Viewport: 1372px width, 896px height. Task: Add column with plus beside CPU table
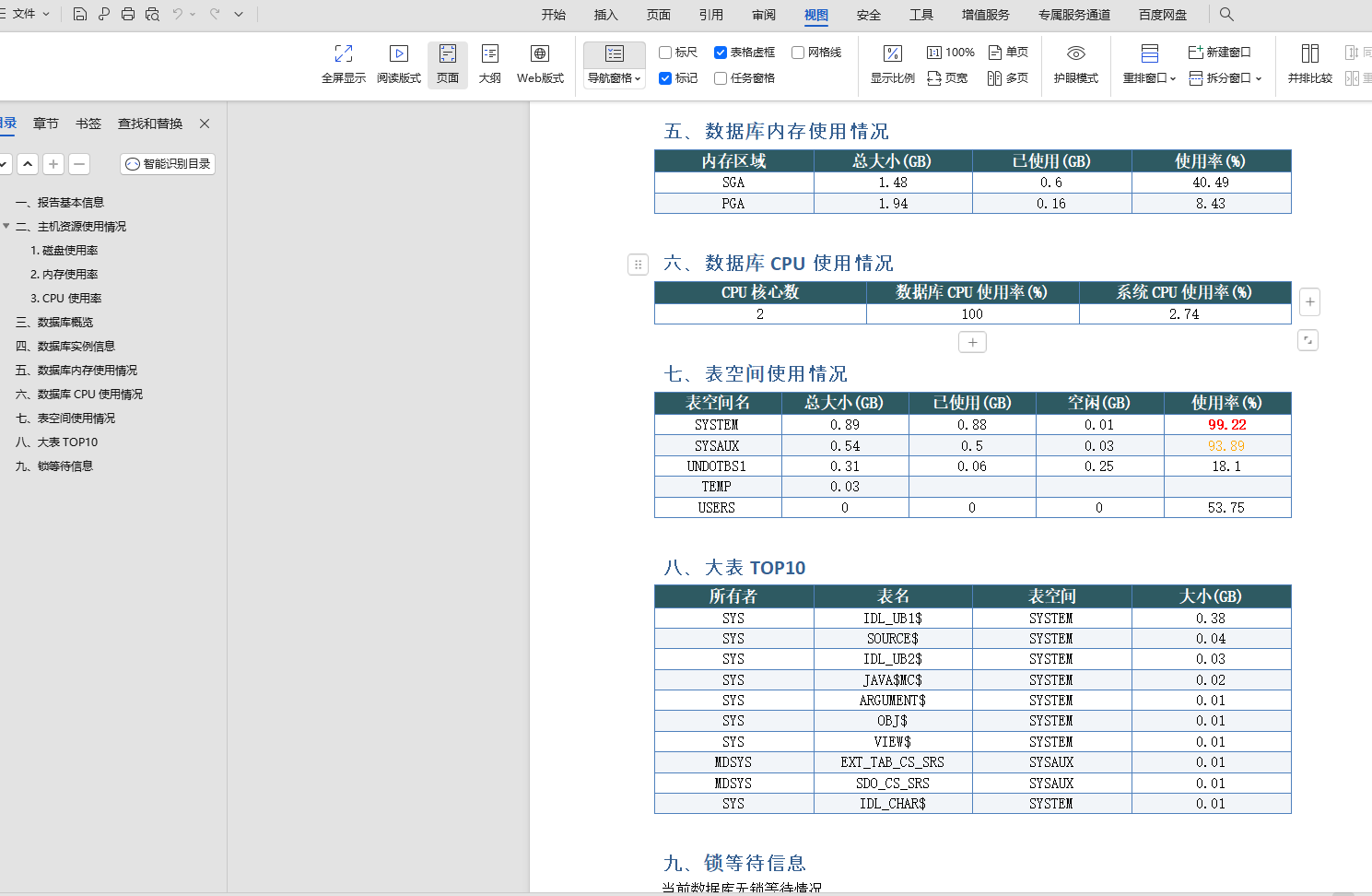[x=1310, y=301]
